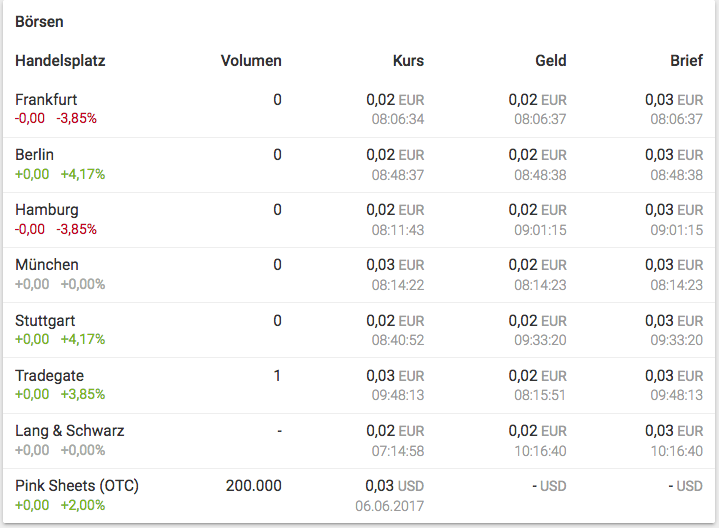Click the Geld column header
The width and height of the screenshot is (719, 528).
pyautogui.click(x=551, y=61)
